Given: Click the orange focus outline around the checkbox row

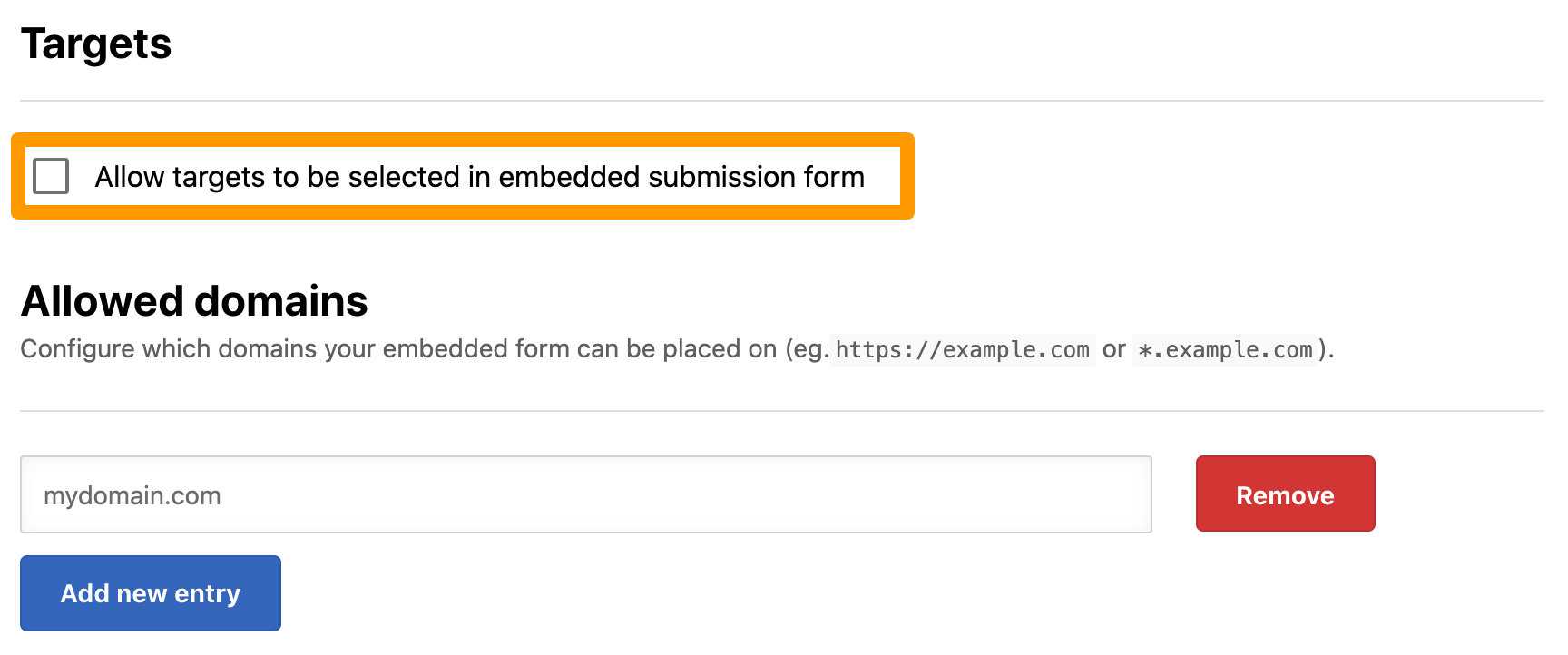Looking at the screenshot, I should 463,140.
